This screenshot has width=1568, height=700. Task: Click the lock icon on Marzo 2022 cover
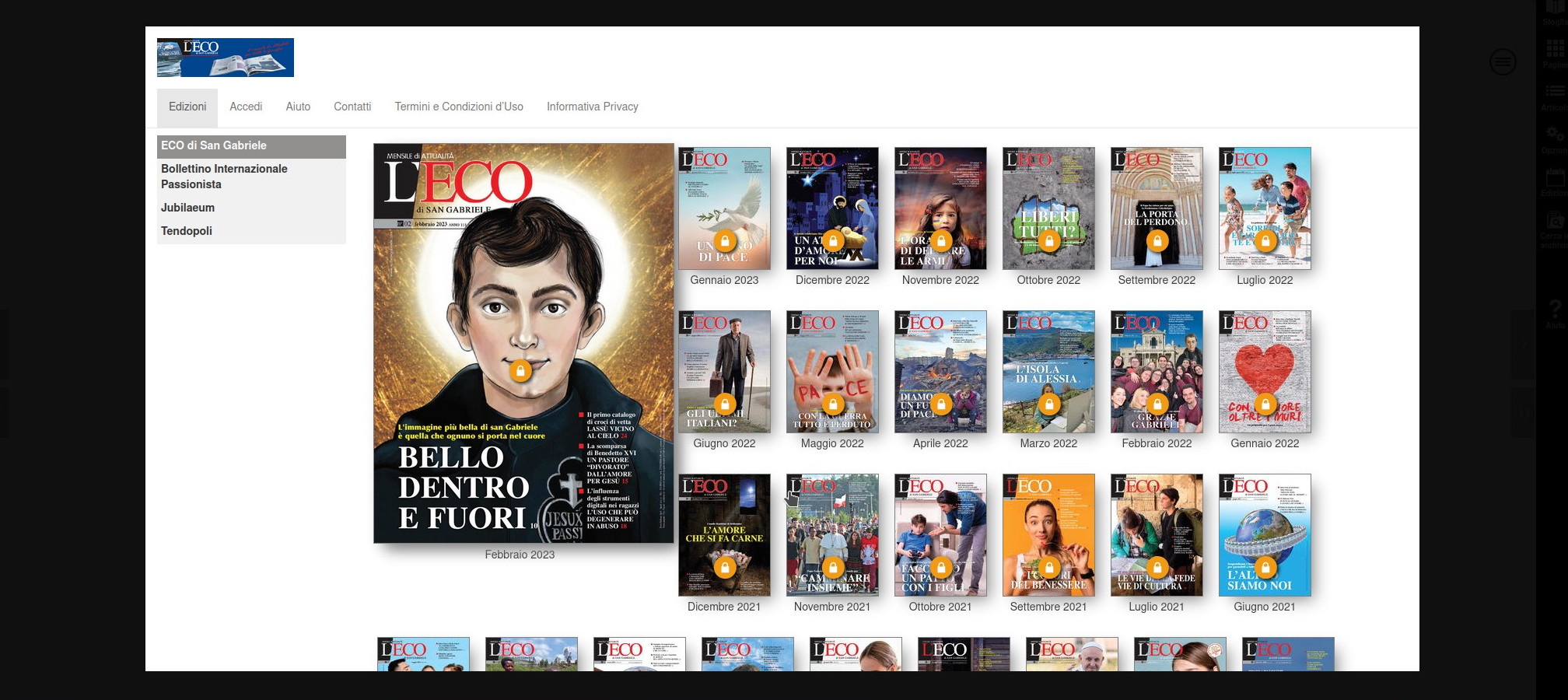[1049, 404]
